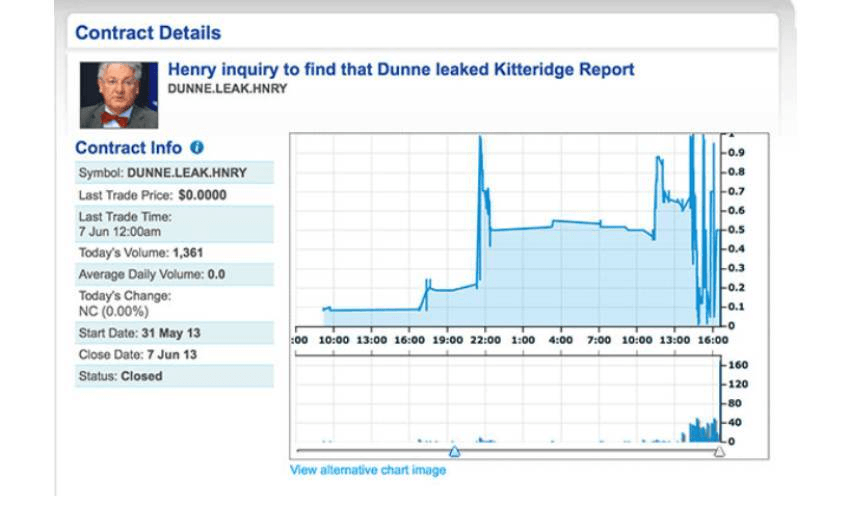850x510 pixels.
Task: Click the Contract Info heading text
Action: 128,148
